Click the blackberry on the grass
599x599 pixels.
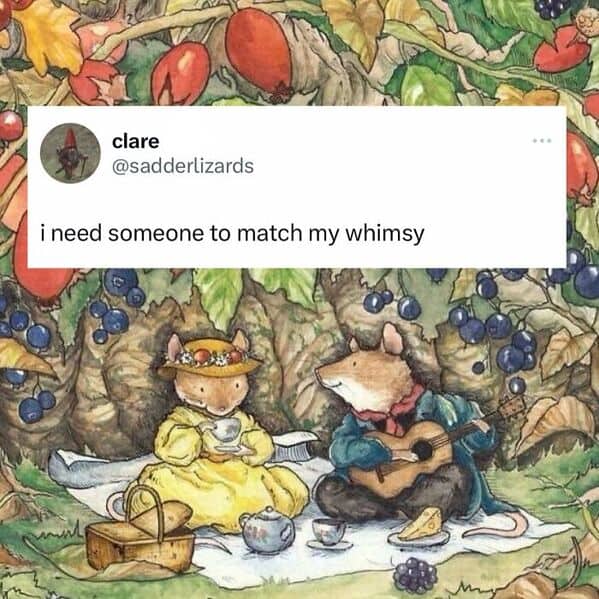[415, 575]
